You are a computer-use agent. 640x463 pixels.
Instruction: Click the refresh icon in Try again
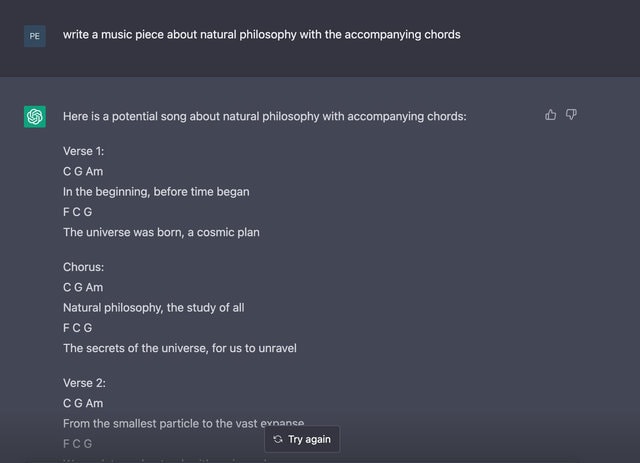point(278,439)
